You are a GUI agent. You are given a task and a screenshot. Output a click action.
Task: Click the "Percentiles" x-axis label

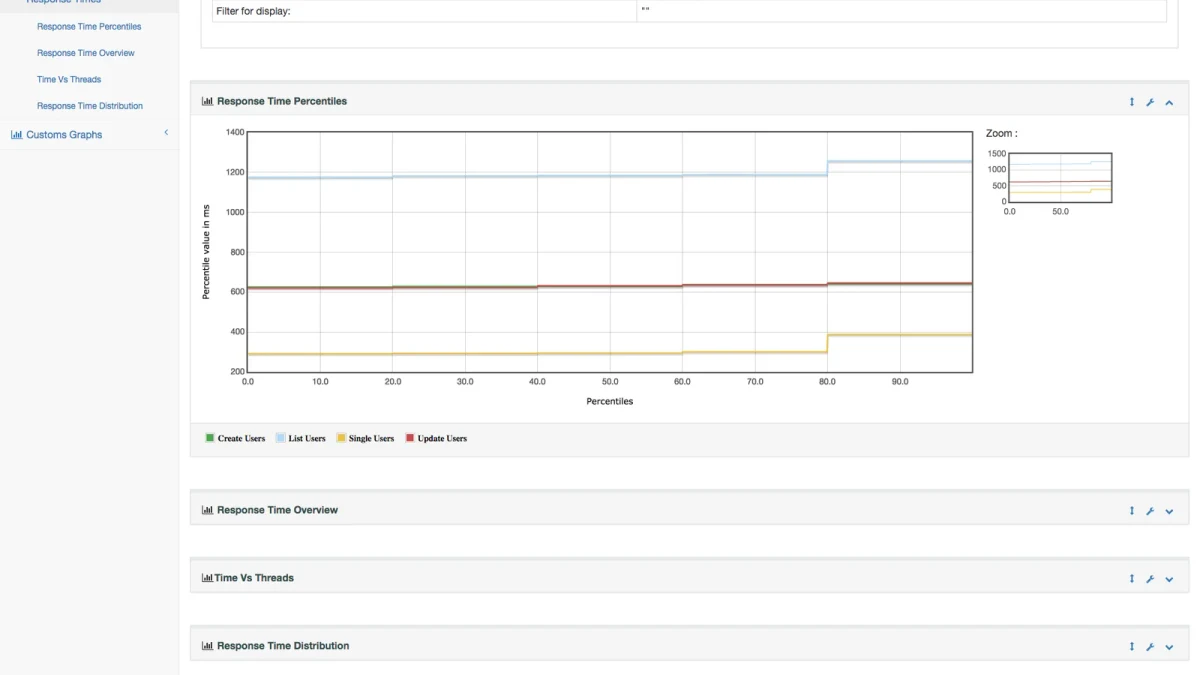[x=610, y=402]
